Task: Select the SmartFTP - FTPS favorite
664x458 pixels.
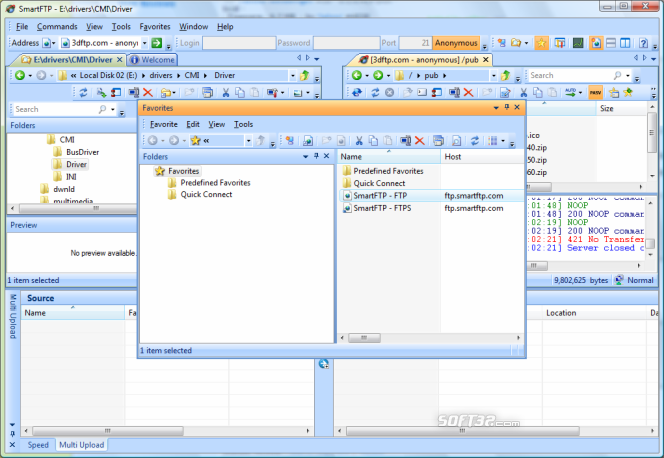Action: pyautogui.click(x=382, y=208)
